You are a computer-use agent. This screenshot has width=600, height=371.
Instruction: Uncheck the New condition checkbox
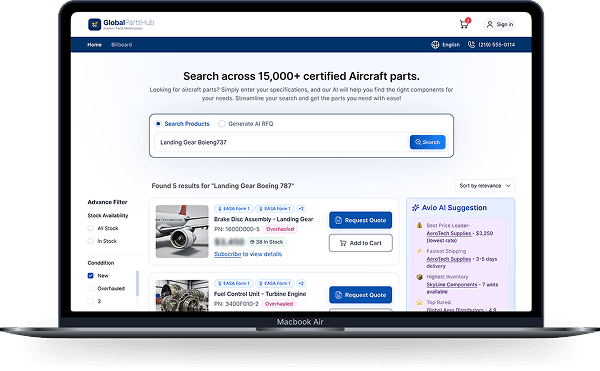[x=90, y=275]
